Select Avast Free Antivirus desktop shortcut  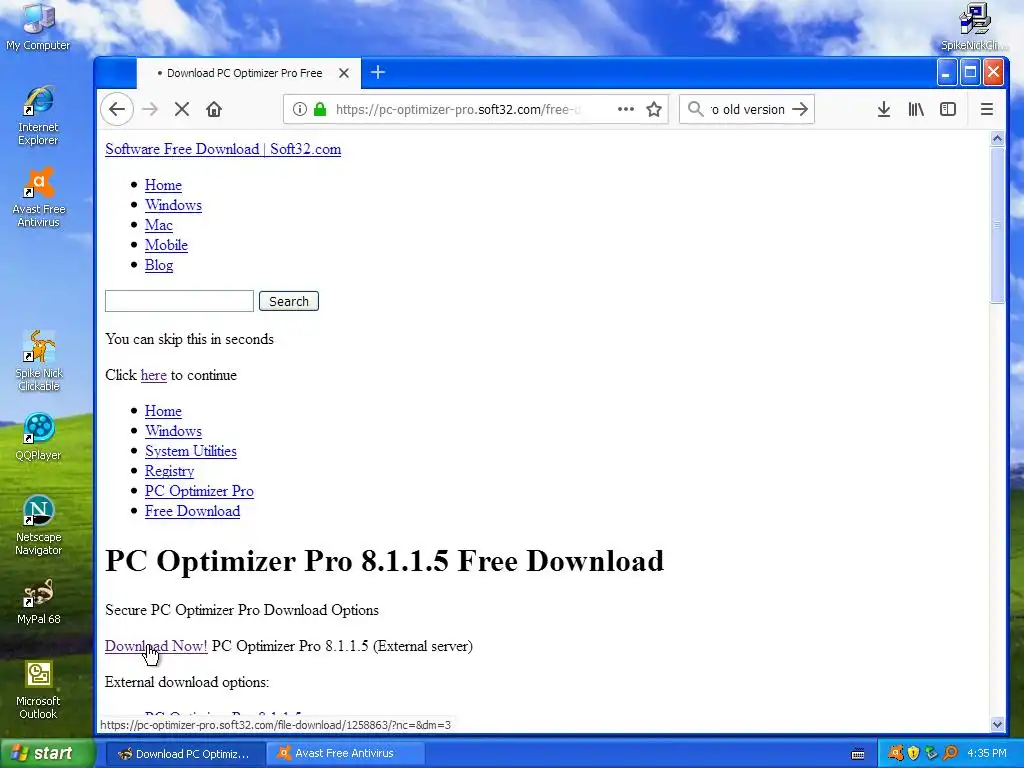tap(39, 197)
